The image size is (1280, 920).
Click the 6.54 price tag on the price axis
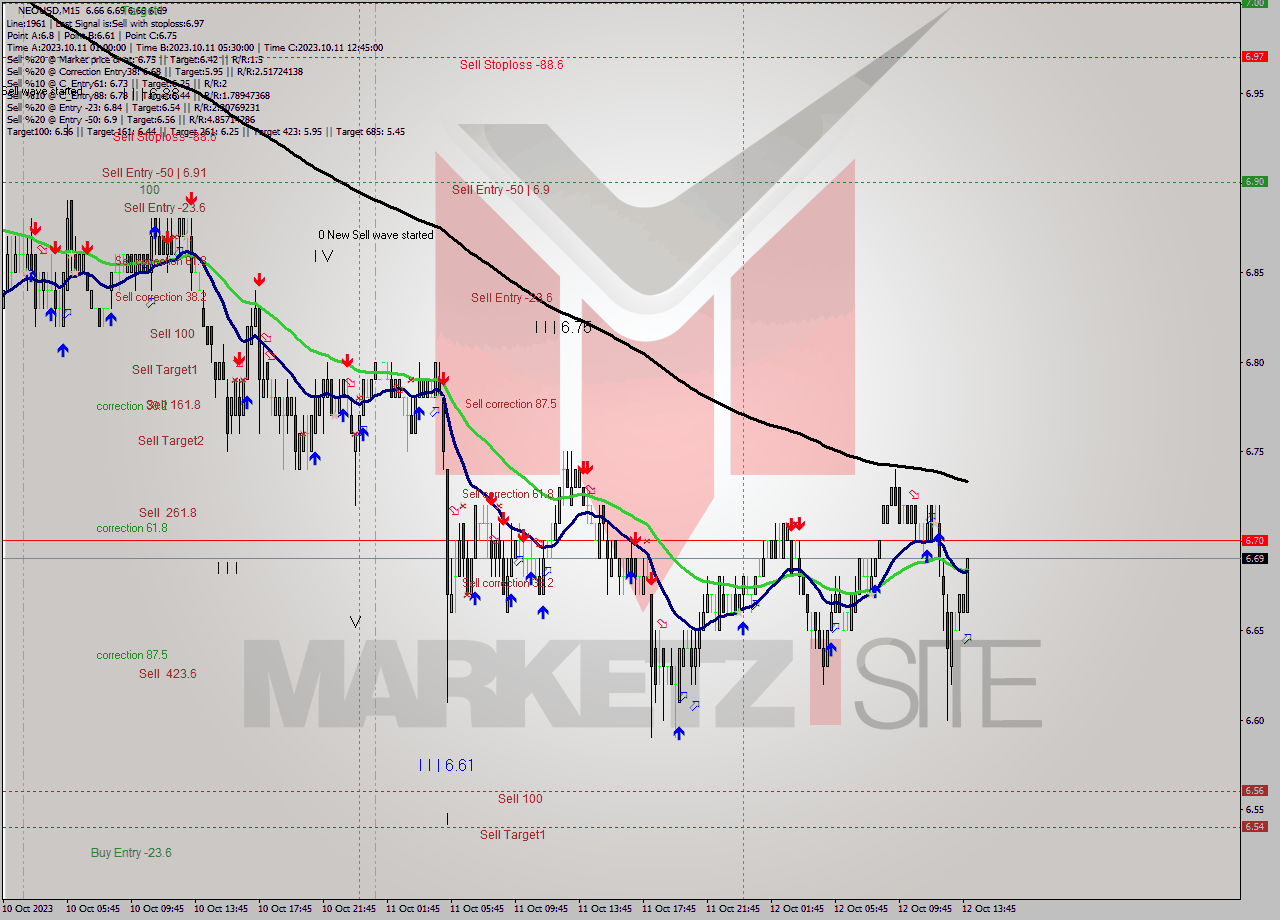pyautogui.click(x=1254, y=827)
